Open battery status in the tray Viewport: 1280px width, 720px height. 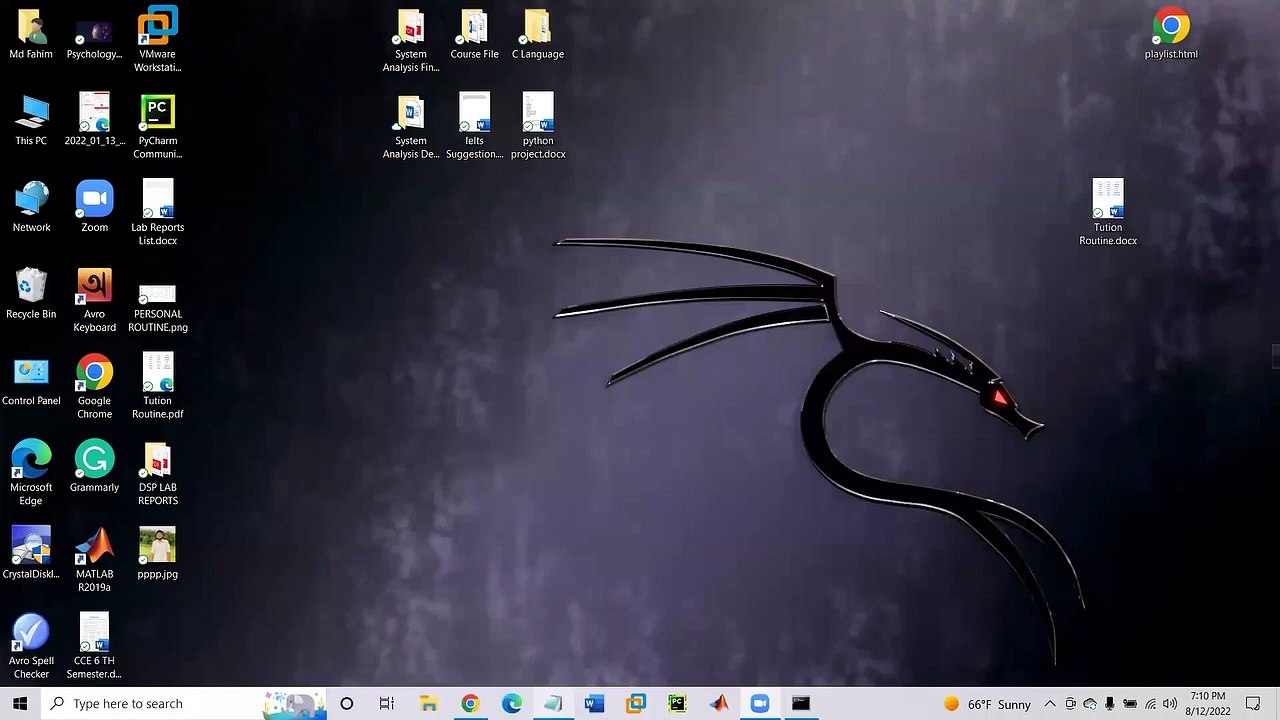(x=1130, y=704)
